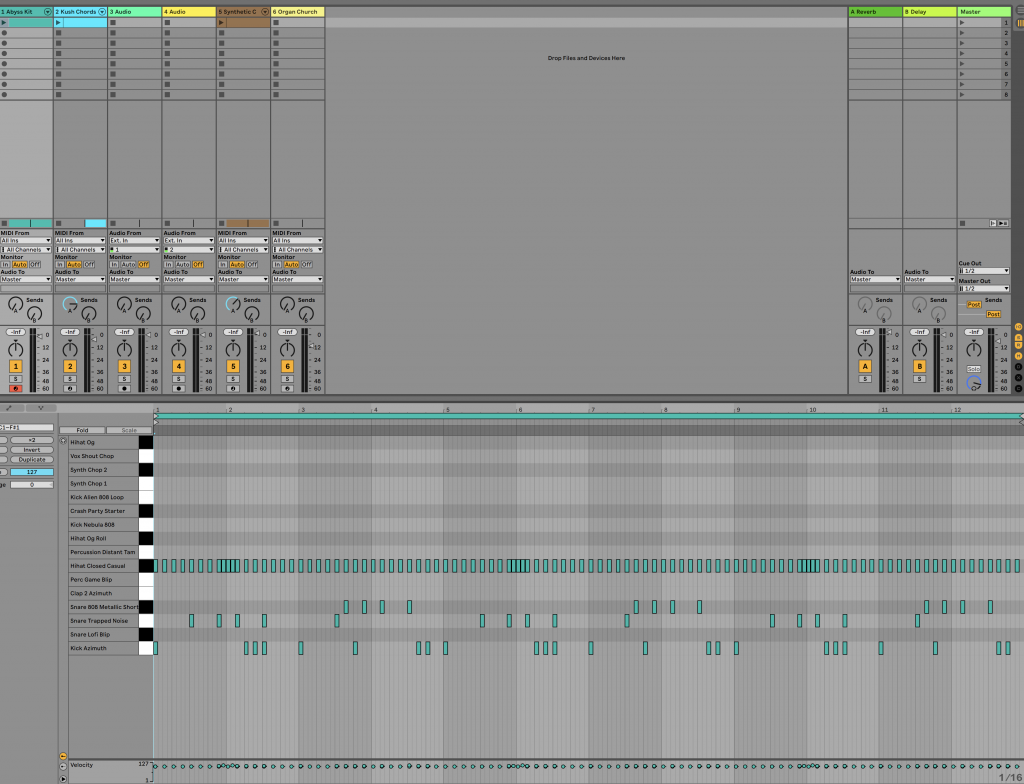This screenshot has width=1024, height=784.
Task: Enable Solo on the Master track
Action: click(x=973, y=368)
